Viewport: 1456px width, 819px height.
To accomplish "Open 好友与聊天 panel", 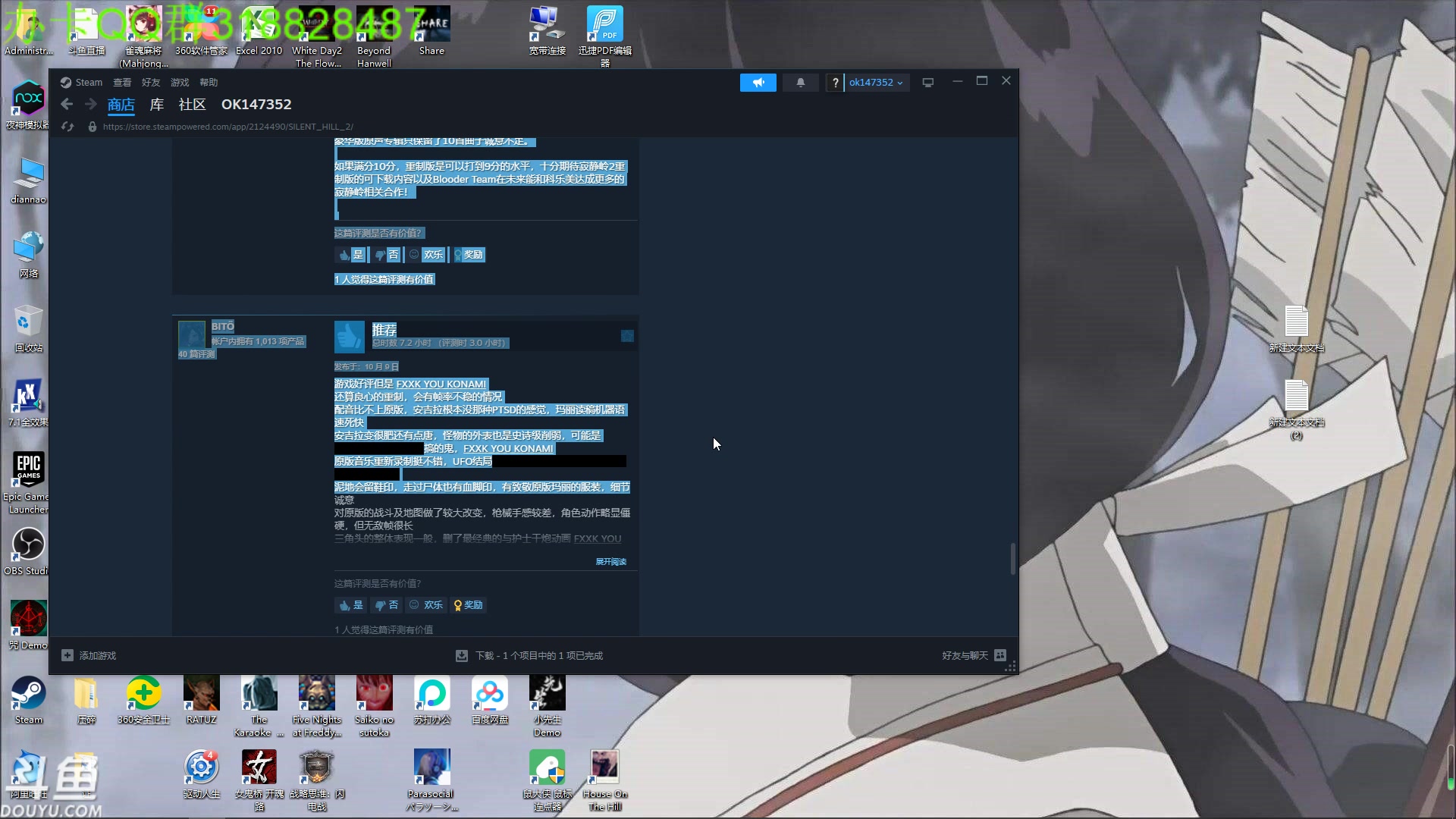I will point(974,656).
